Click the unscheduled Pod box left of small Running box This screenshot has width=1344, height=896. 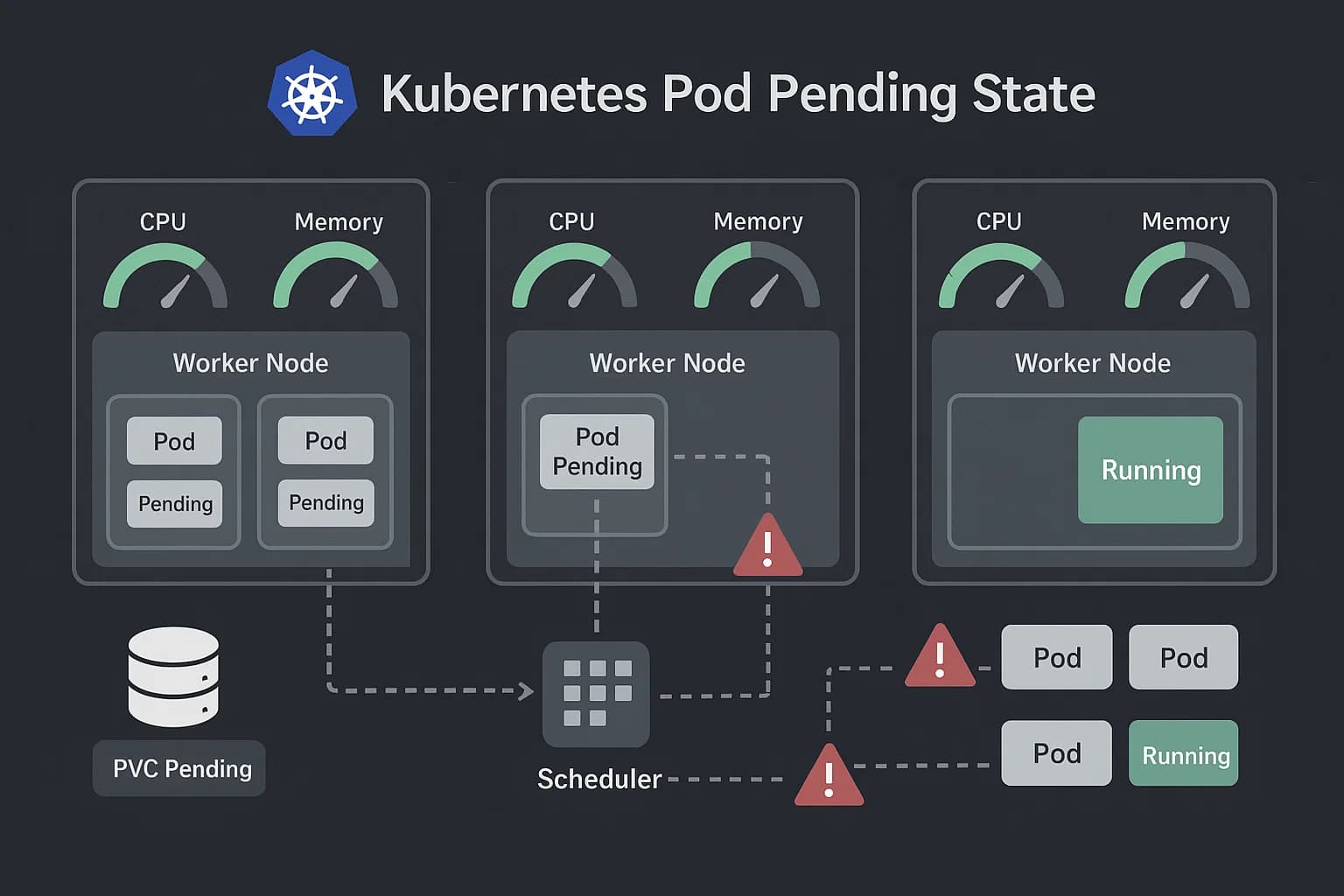click(x=1057, y=753)
